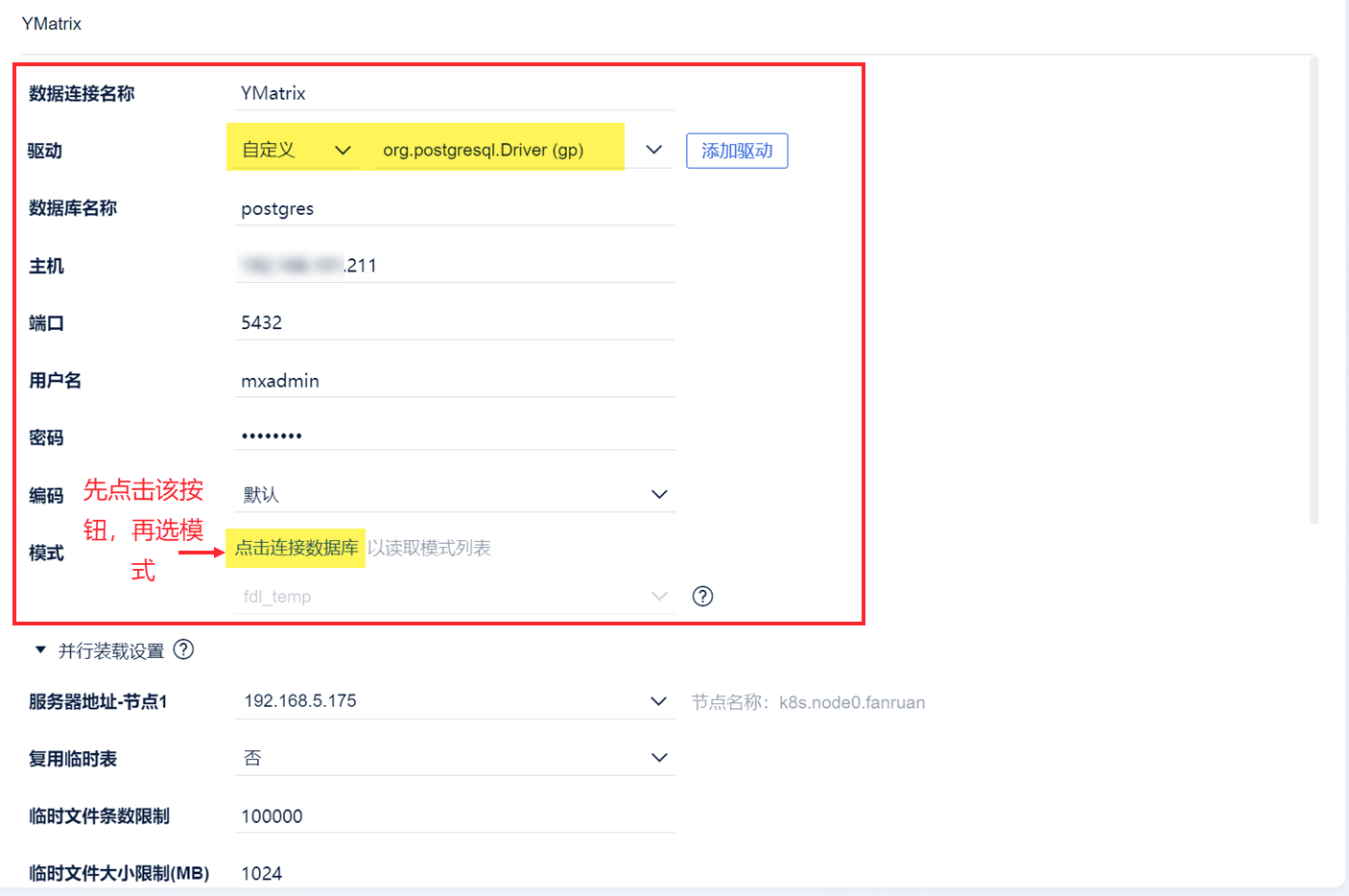The image size is (1349, 896).
Task: Click the help icon next to mode dropdown
Action: 702,596
